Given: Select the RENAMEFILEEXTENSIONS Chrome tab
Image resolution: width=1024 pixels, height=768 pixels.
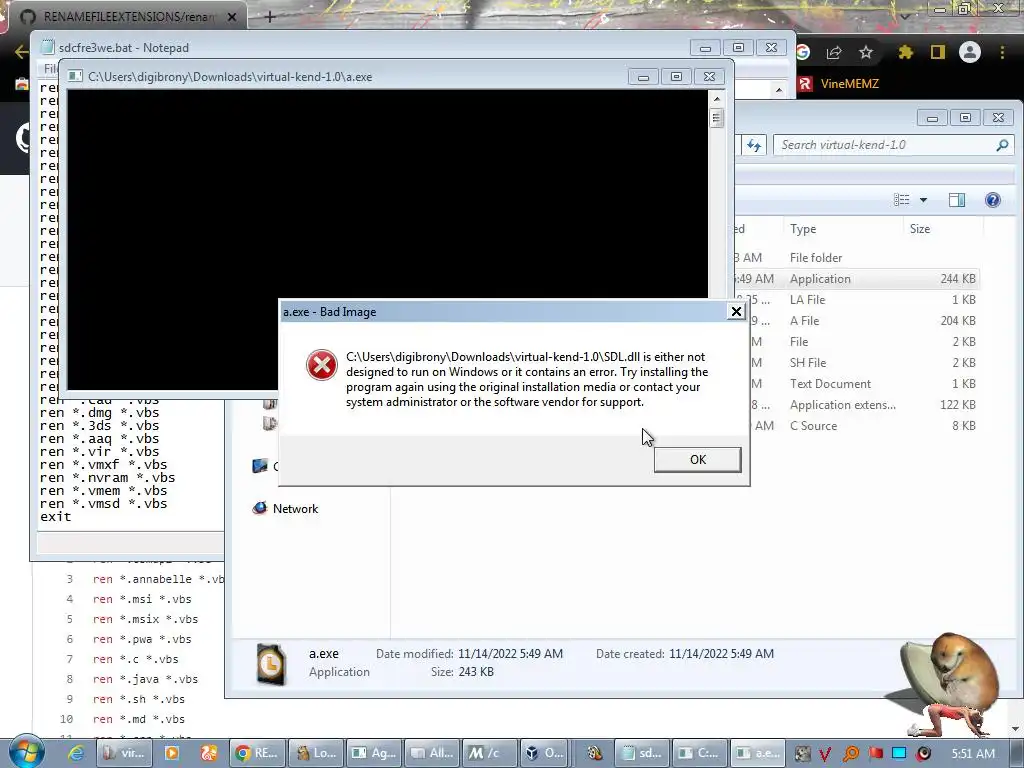Looking at the screenshot, I should point(127,17).
